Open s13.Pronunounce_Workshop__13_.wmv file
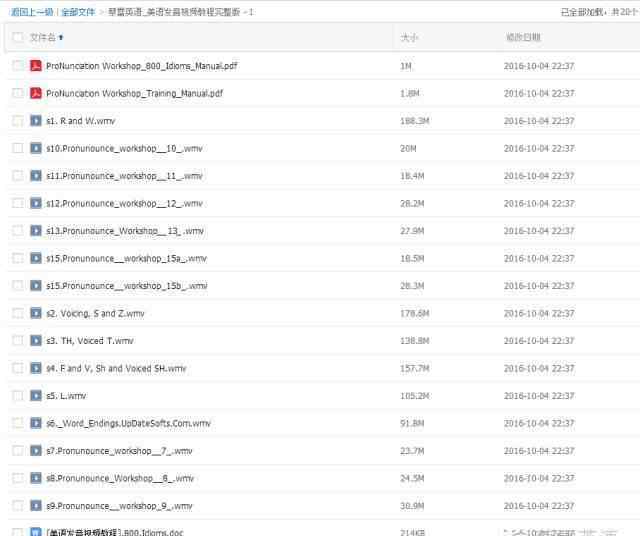Screen dimensions: 640x536 pyautogui.click(x=124, y=231)
